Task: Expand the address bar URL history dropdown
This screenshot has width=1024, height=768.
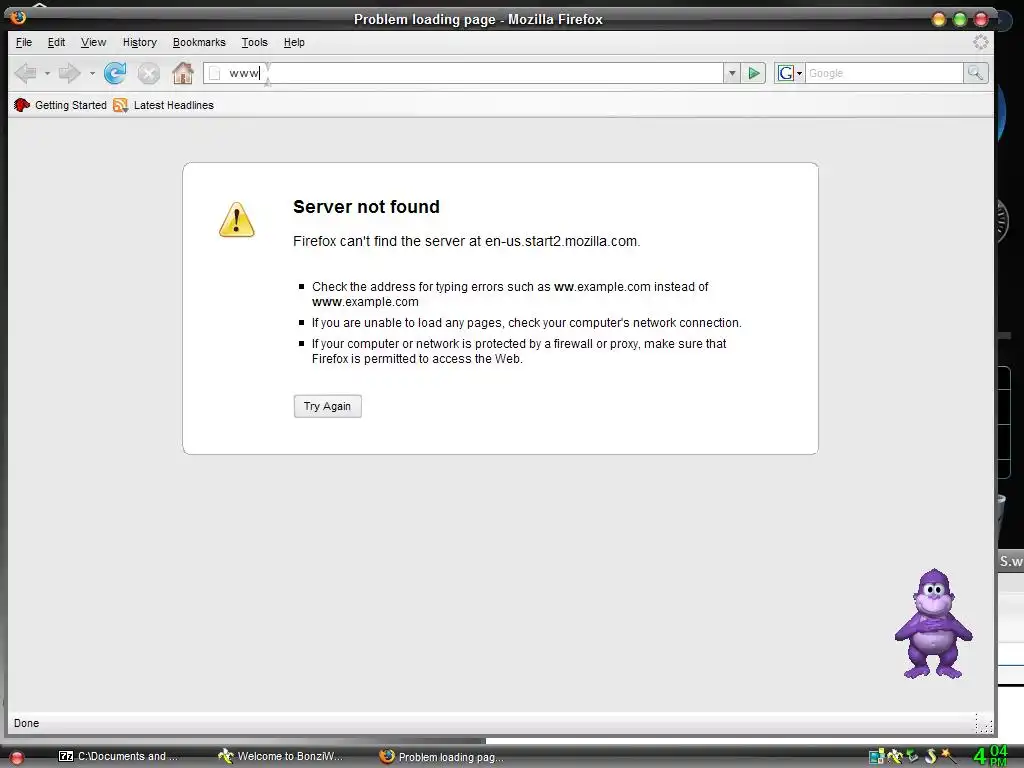Action: click(732, 73)
